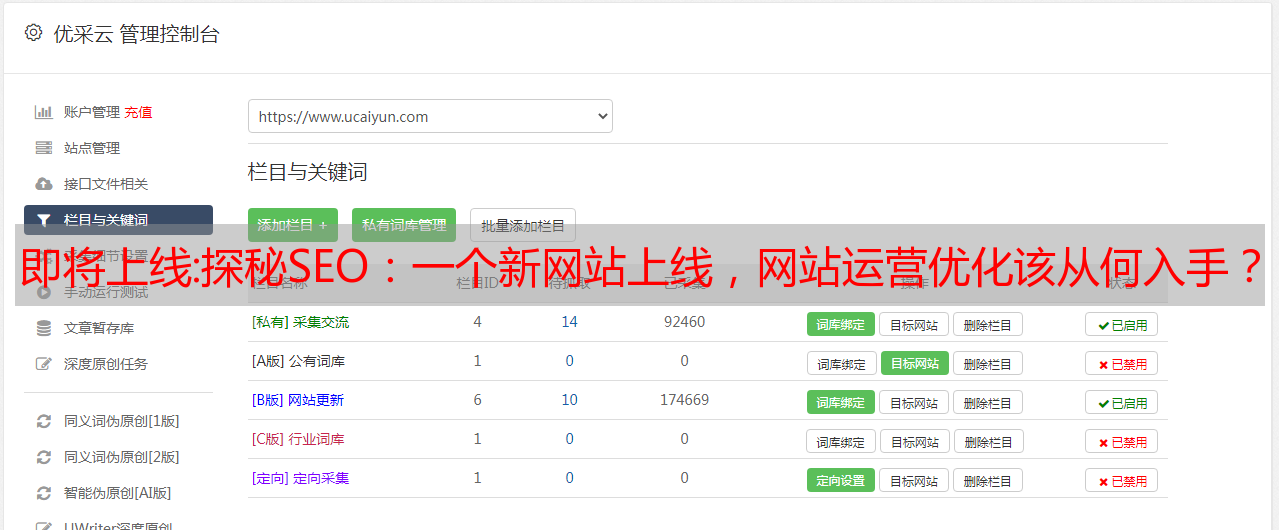This screenshot has height=530, width=1279.
Task: Click the collected count 174669
Action: [x=684, y=400]
